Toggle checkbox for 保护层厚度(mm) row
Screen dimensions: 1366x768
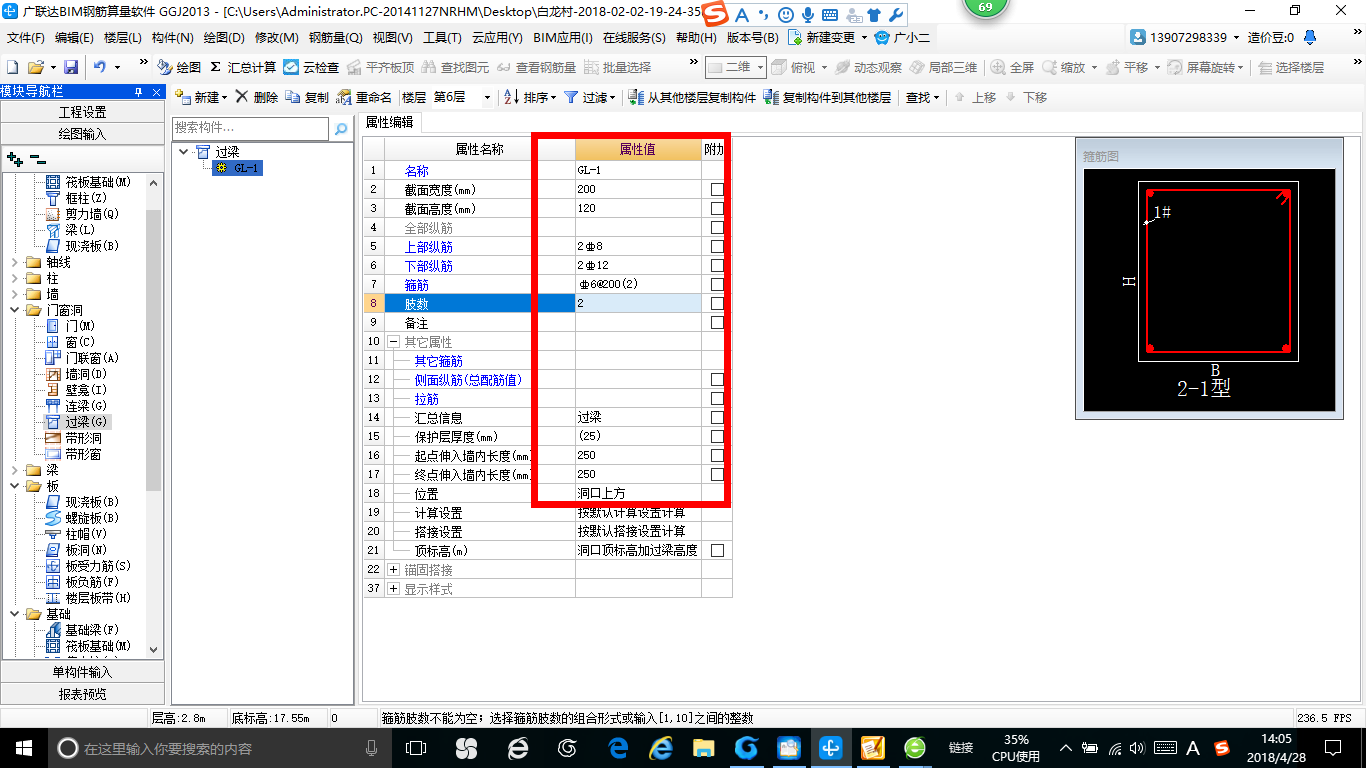[717, 437]
